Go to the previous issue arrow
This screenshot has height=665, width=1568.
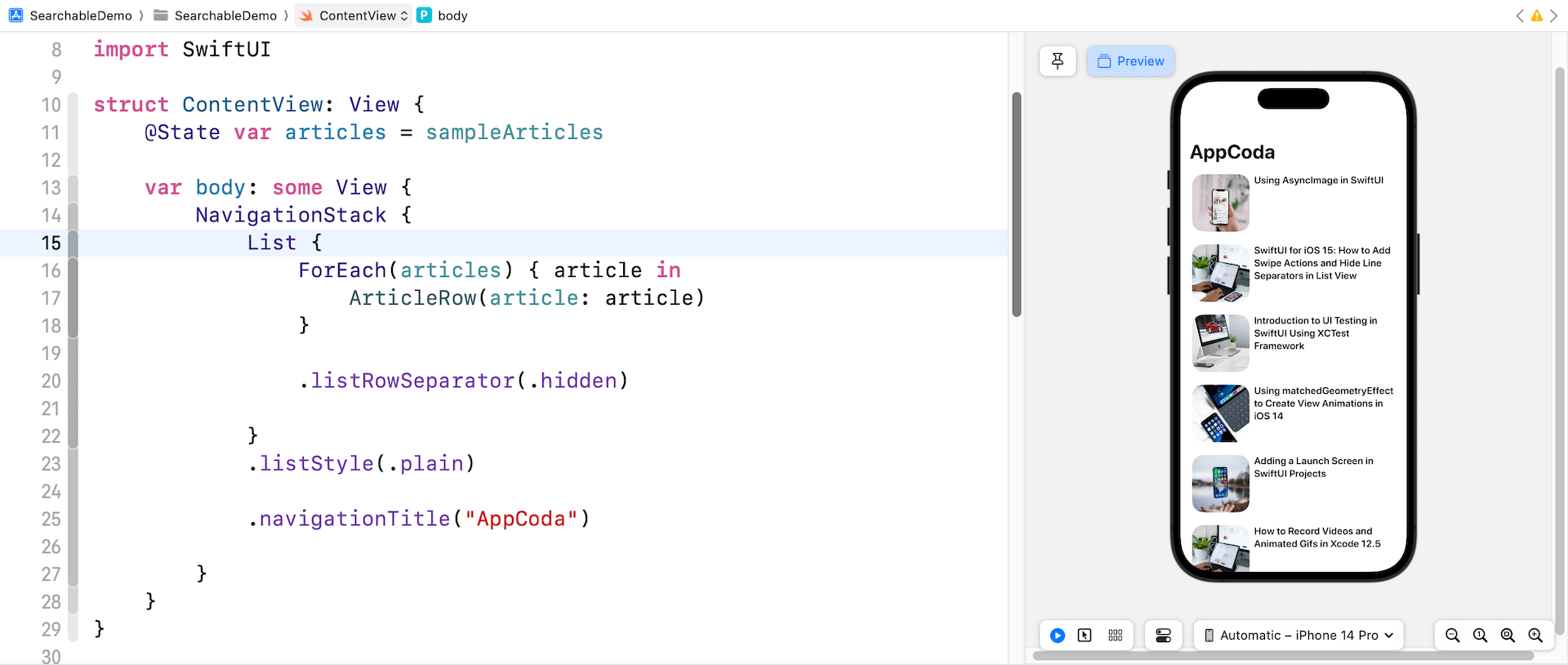(x=1520, y=16)
